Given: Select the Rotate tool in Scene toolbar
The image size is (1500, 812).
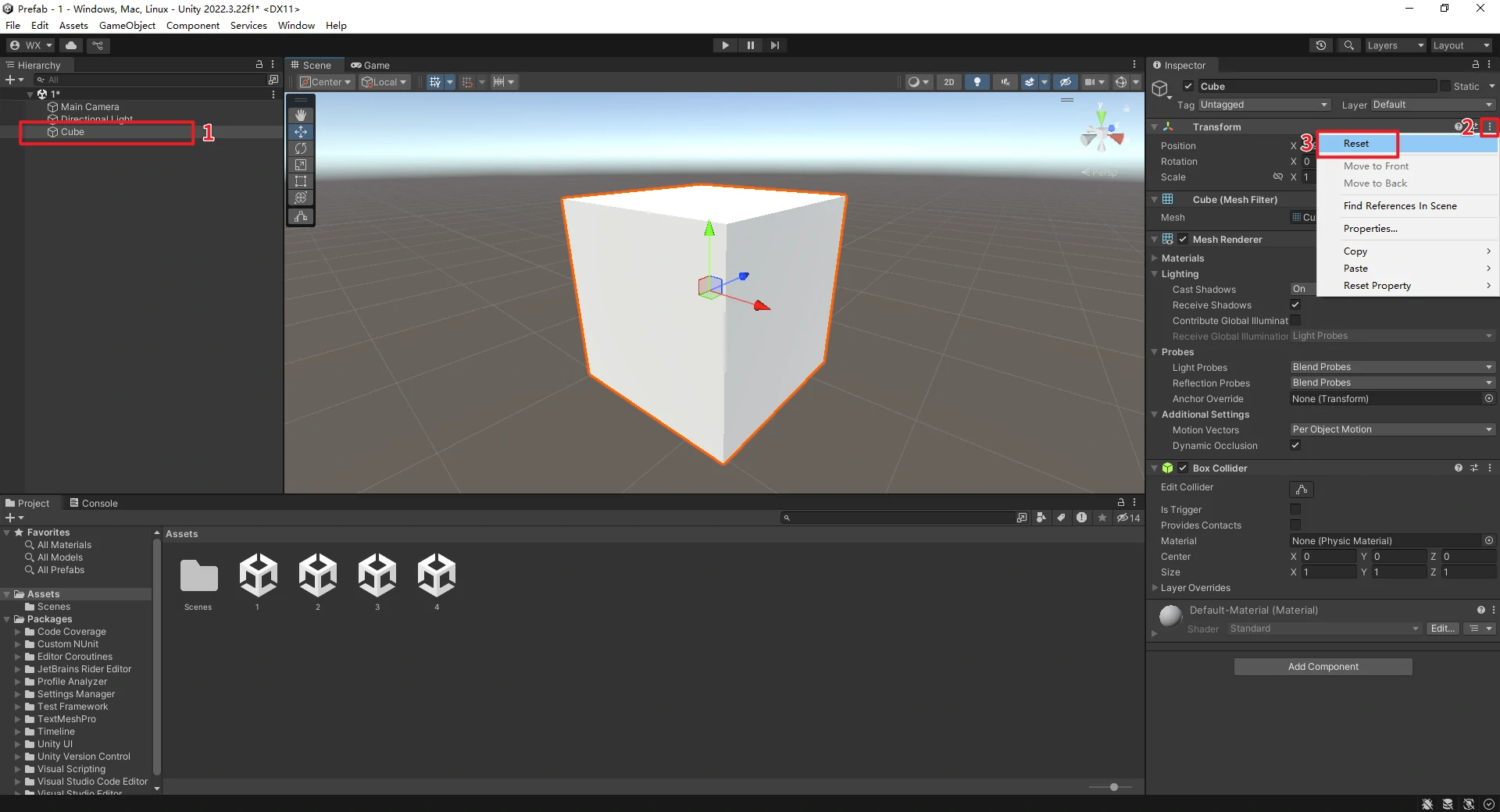Looking at the screenshot, I should (x=301, y=148).
